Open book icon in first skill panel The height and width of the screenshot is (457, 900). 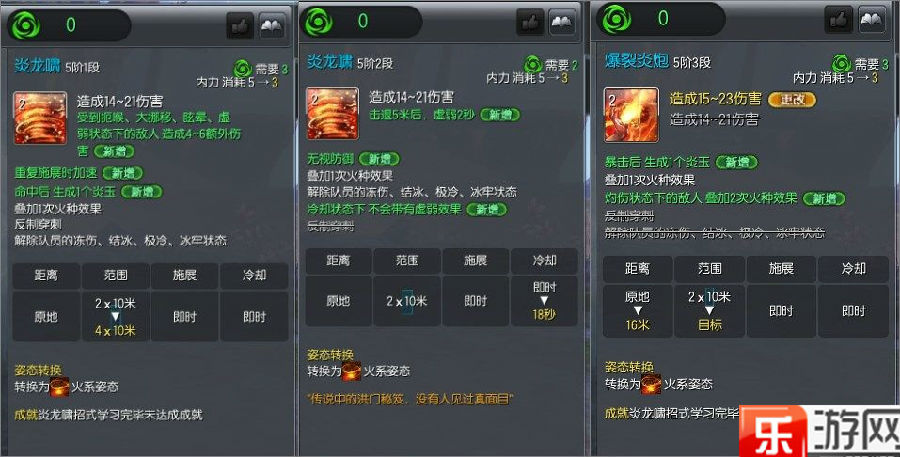(272, 26)
